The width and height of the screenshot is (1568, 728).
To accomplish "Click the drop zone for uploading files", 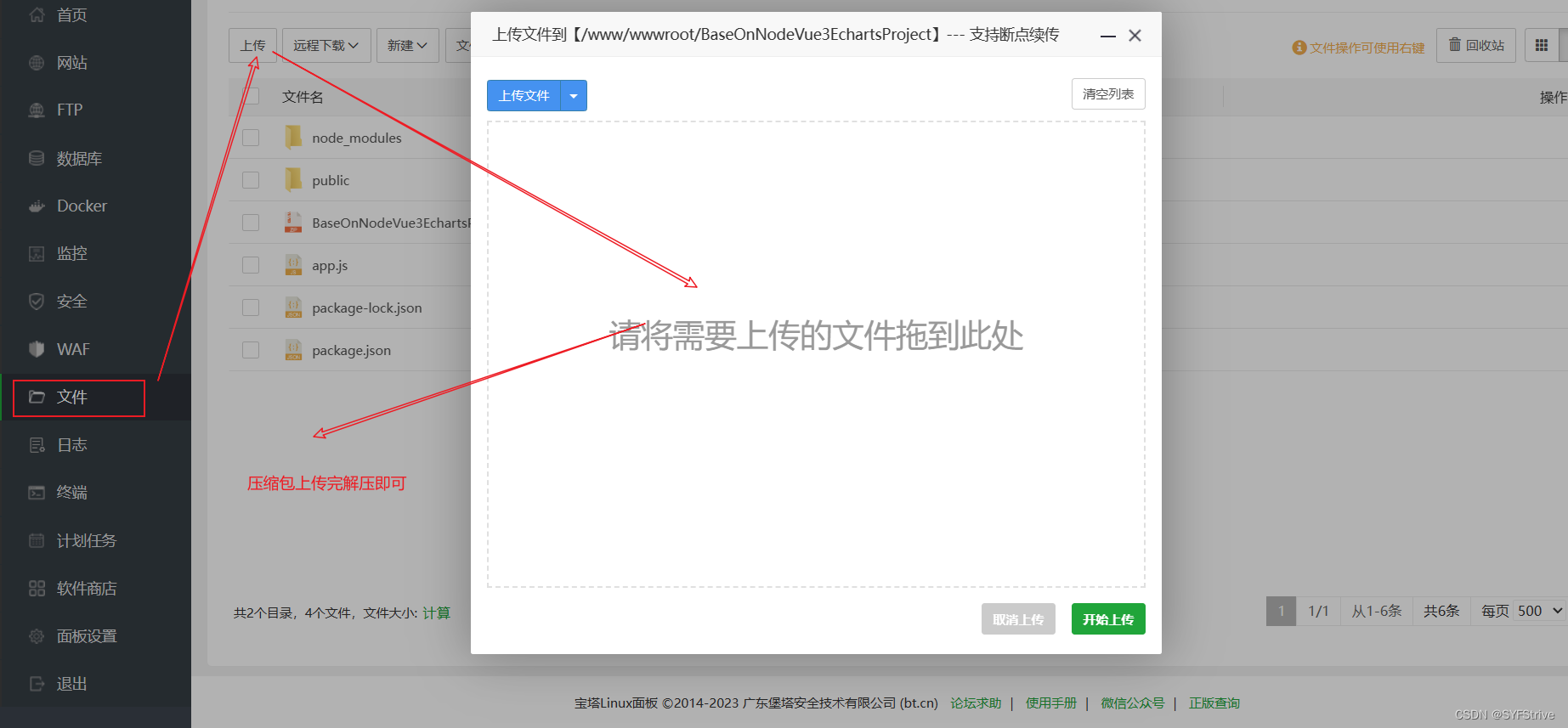I will pyautogui.click(x=816, y=354).
